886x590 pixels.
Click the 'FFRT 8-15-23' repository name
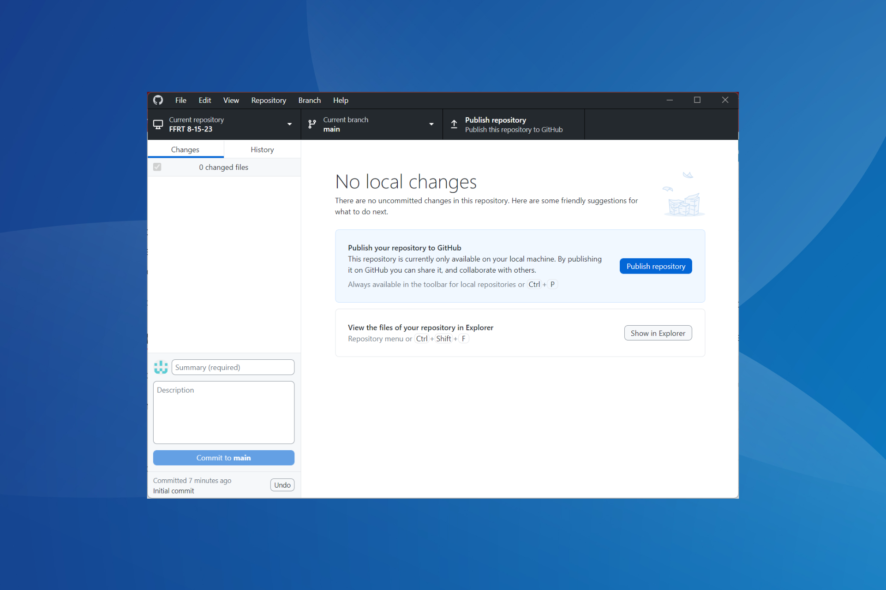pyautogui.click(x=190, y=129)
